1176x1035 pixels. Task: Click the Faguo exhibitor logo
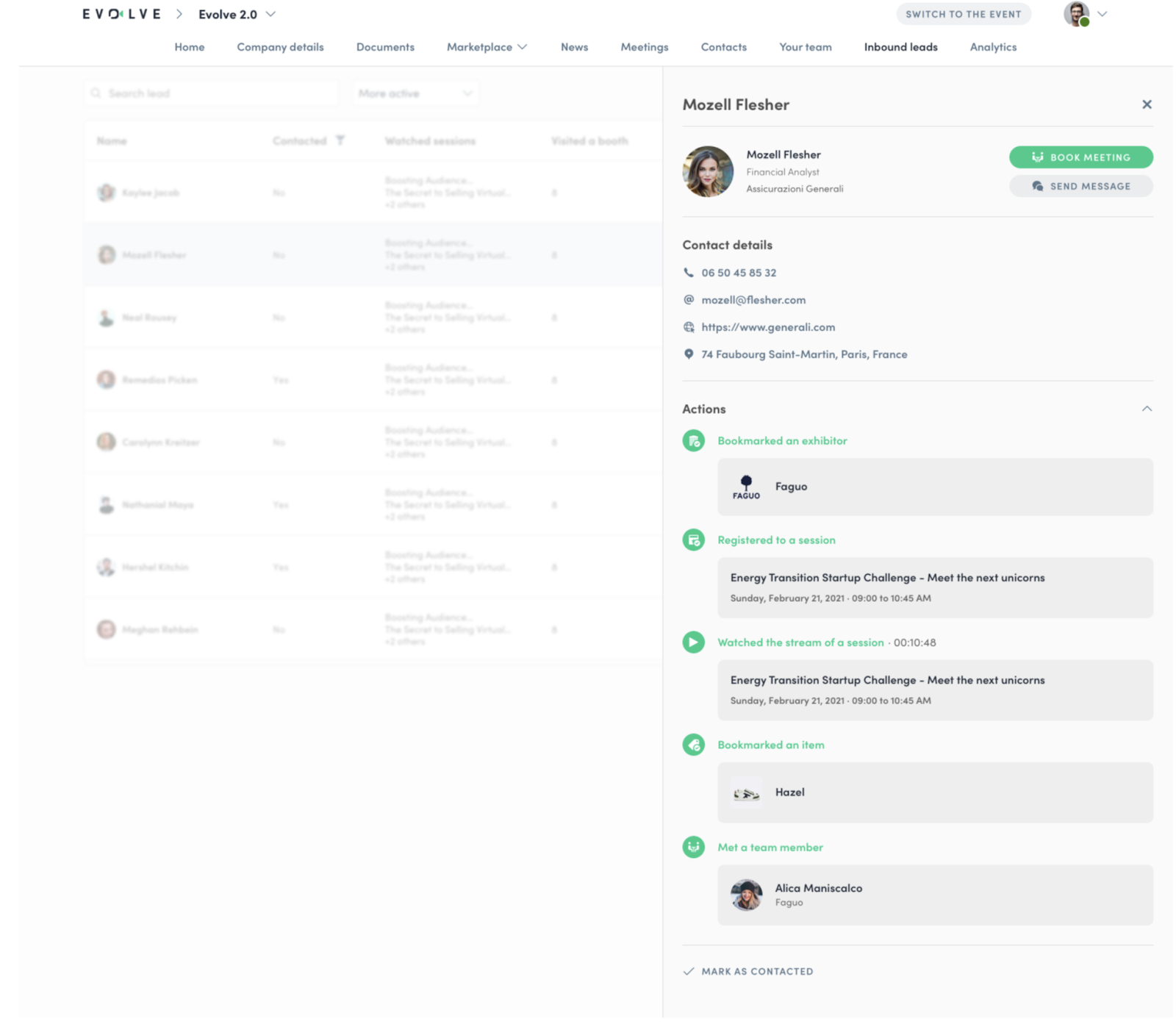pyautogui.click(x=746, y=487)
